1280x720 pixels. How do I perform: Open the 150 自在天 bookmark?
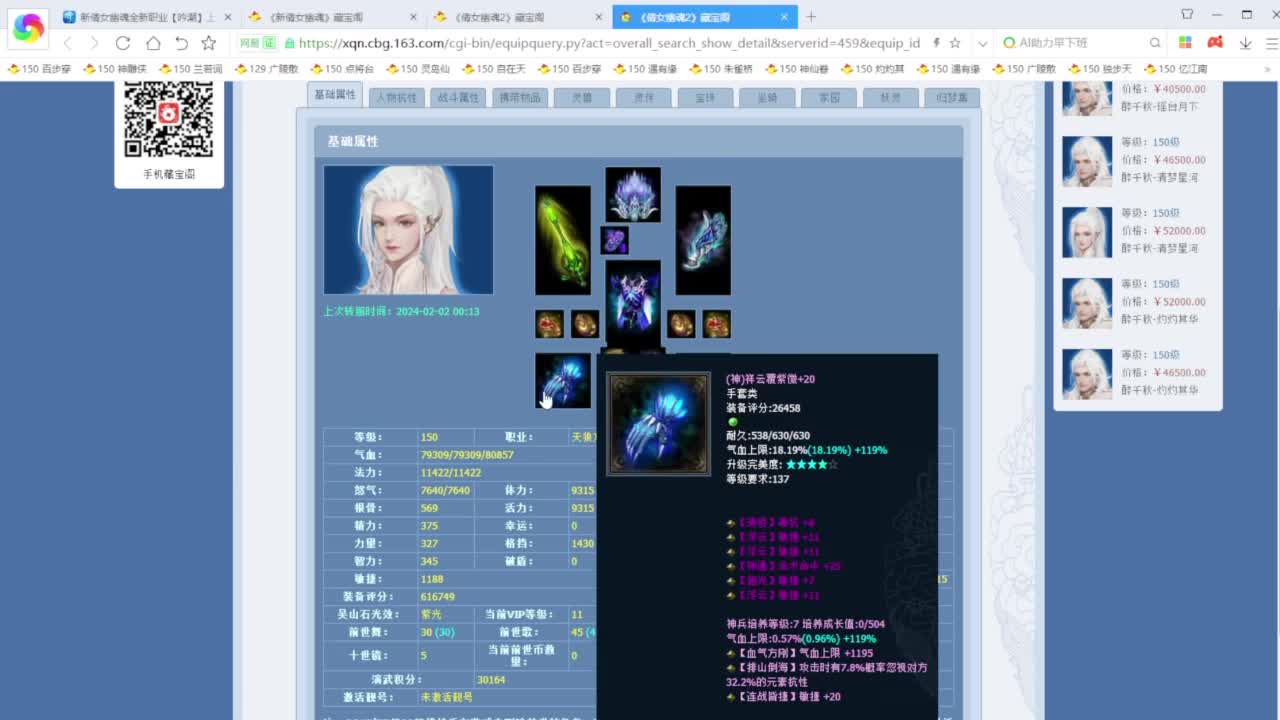493,69
